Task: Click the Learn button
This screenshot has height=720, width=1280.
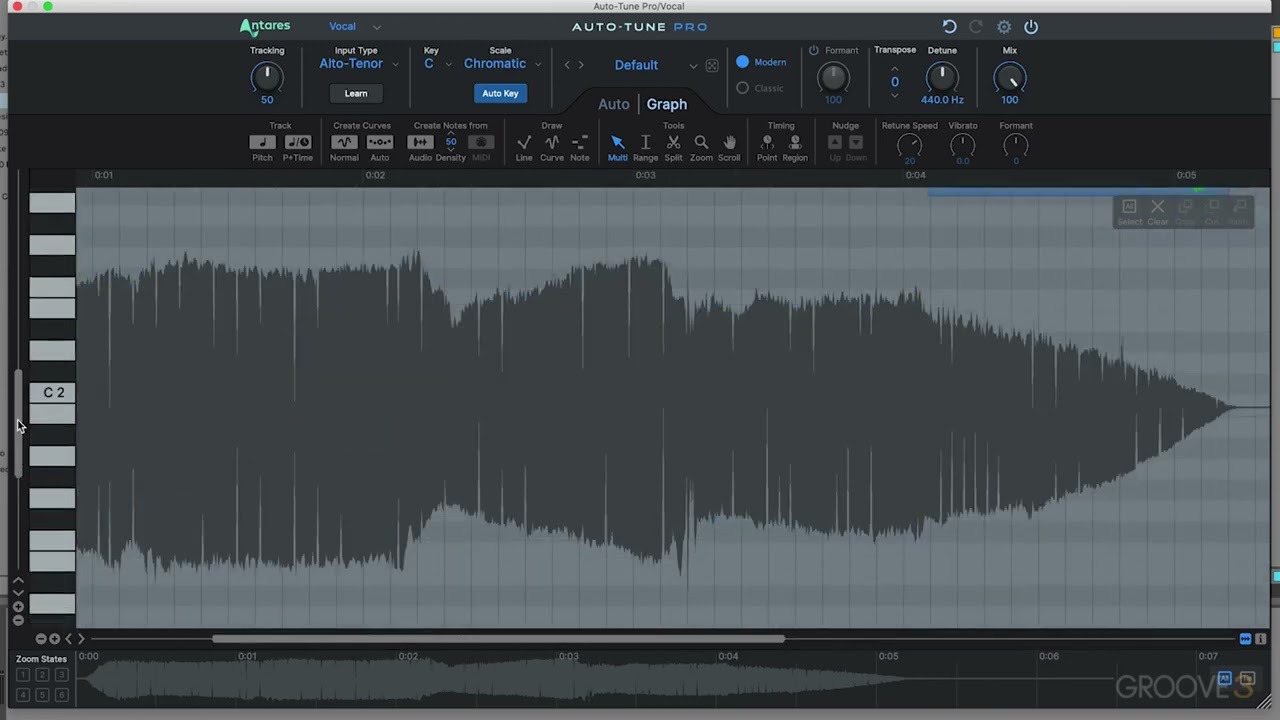Action: point(356,93)
